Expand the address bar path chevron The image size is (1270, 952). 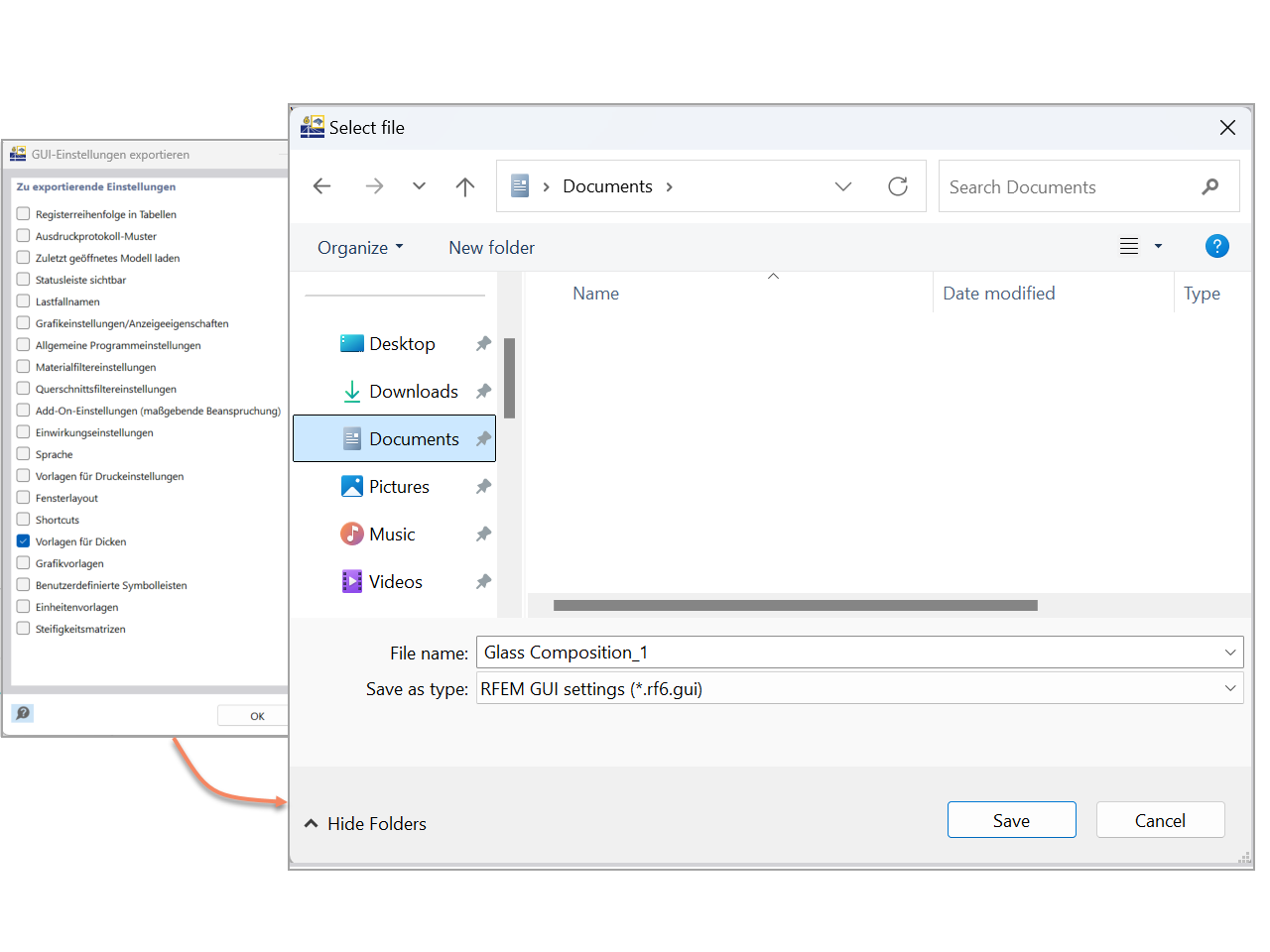tap(843, 185)
